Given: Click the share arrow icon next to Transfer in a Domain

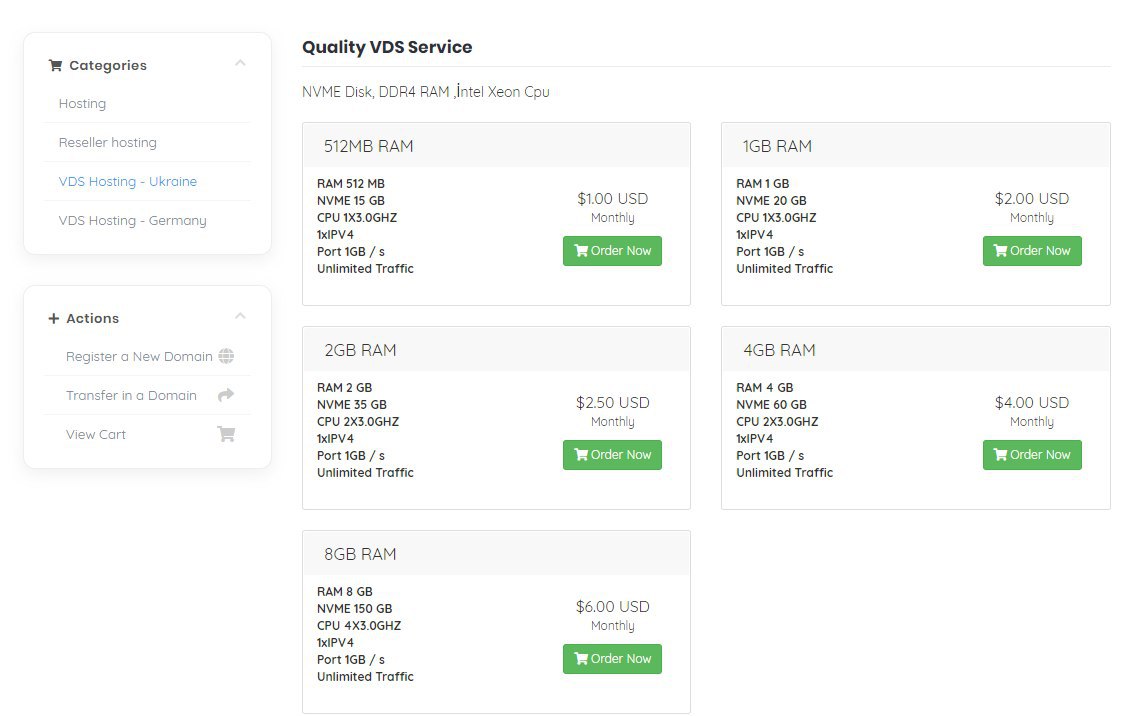Looking at the screenshot, I should pyautogui.click(x=226, y=395).
